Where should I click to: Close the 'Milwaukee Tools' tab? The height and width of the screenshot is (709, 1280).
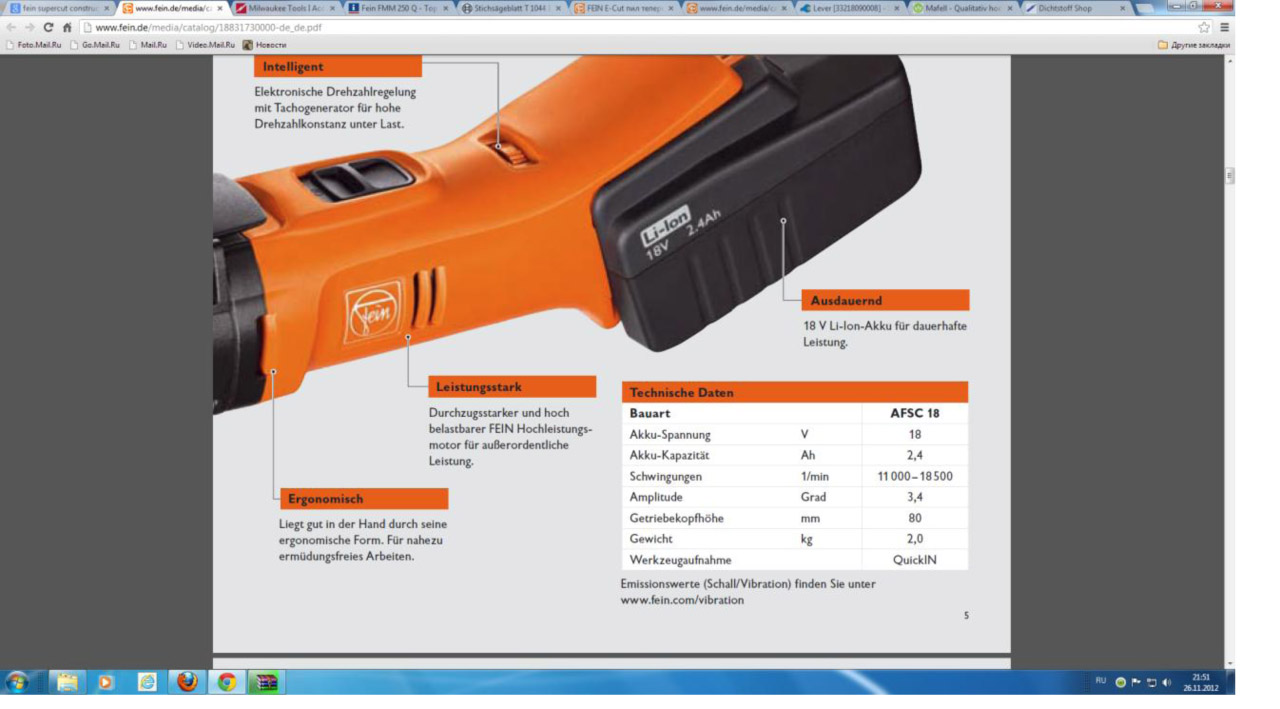tap(332, 8)
